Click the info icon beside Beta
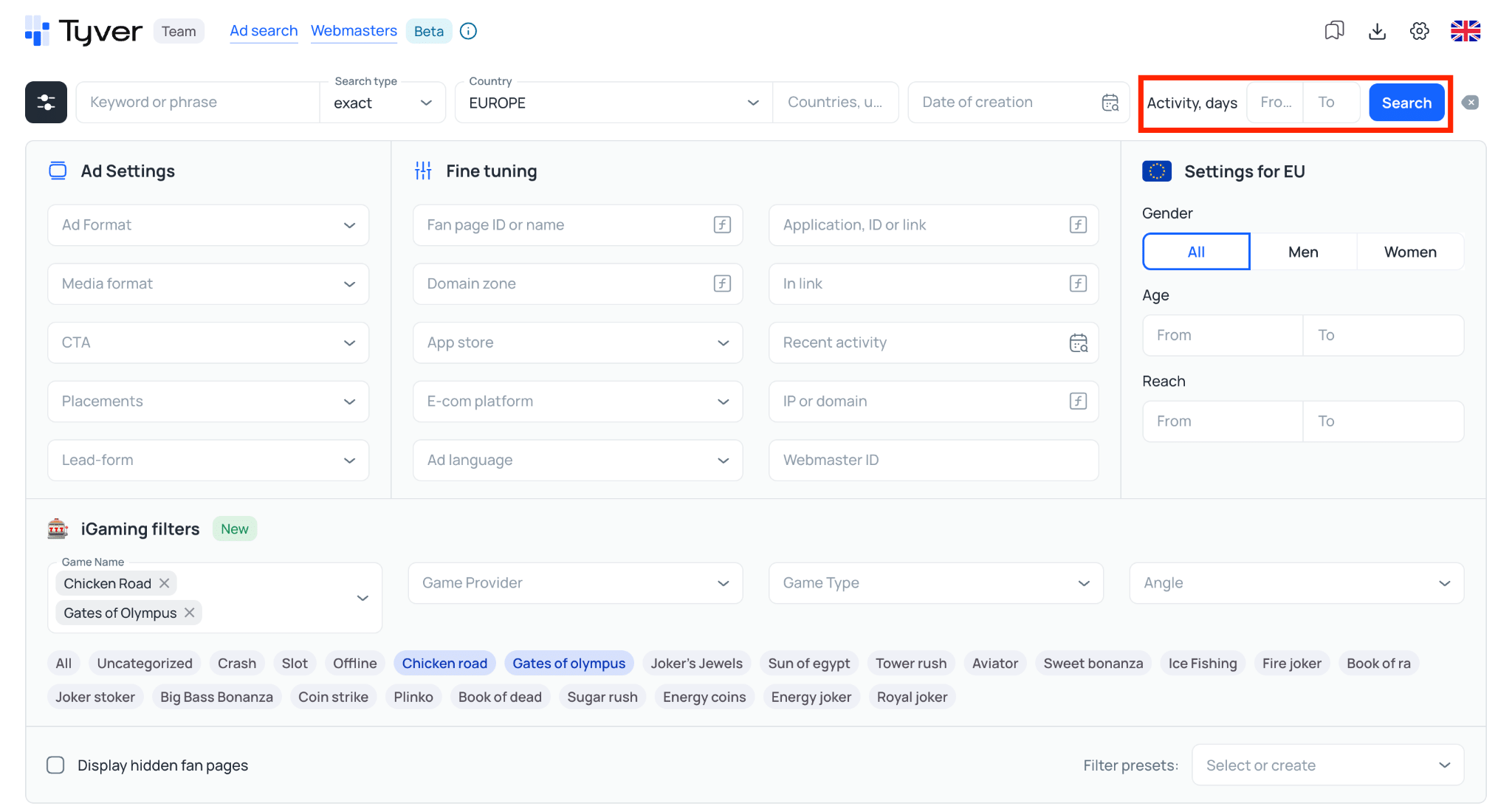This screenshot has width=1512, height=806. click(468, 31)
